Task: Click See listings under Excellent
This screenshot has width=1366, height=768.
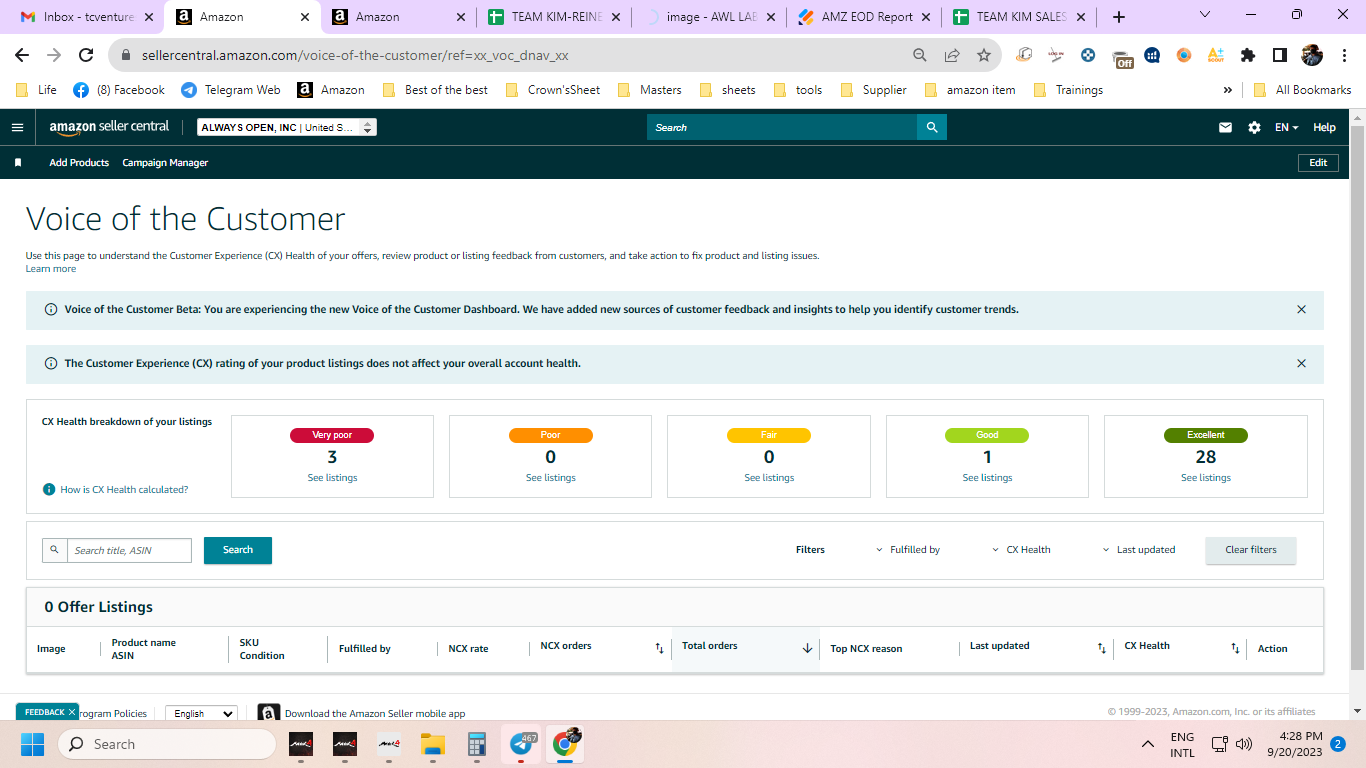Action: [1206, 478]
